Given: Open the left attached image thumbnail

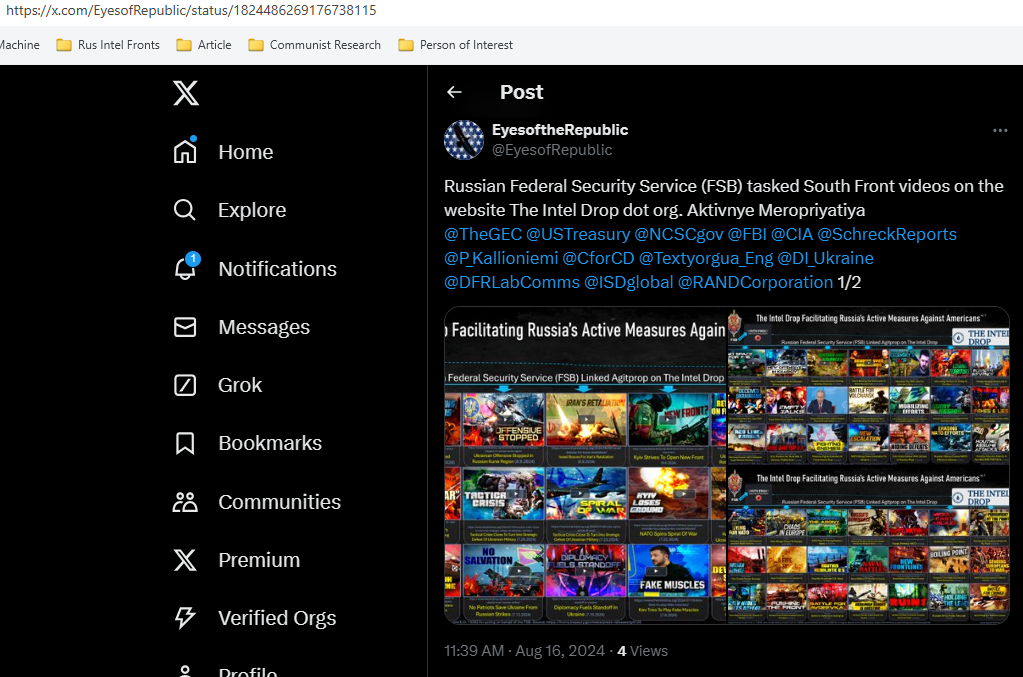Looking at the screenshot, I should [x=585, y=465].
